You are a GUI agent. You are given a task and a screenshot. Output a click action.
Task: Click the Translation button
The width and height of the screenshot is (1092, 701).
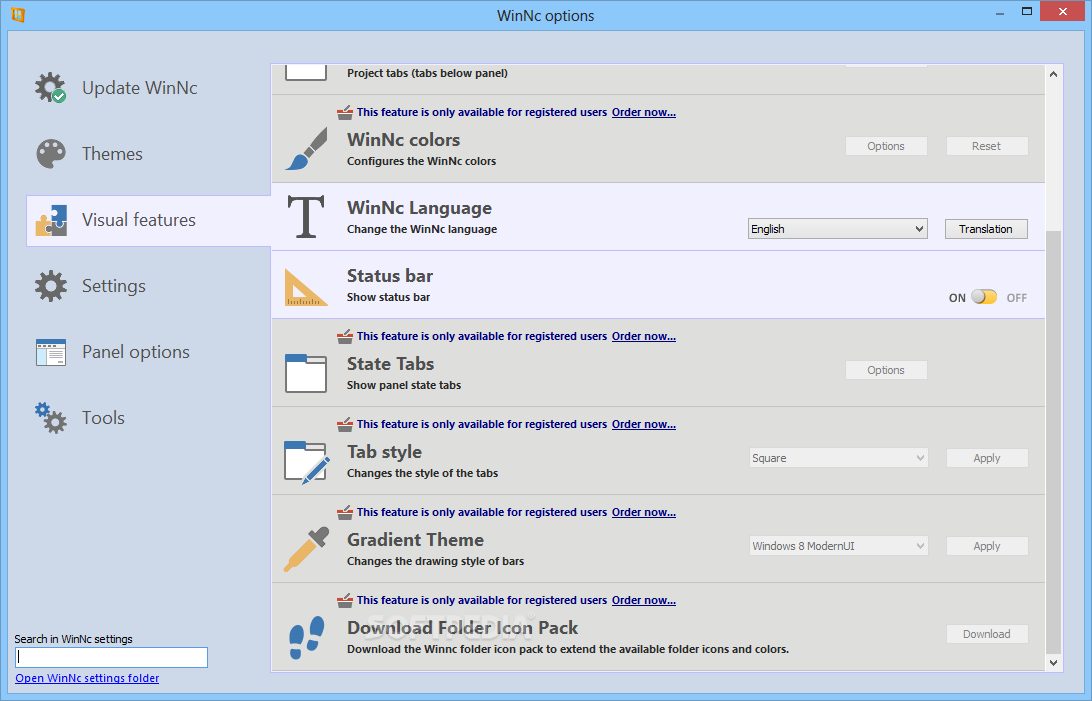[985, 229]
